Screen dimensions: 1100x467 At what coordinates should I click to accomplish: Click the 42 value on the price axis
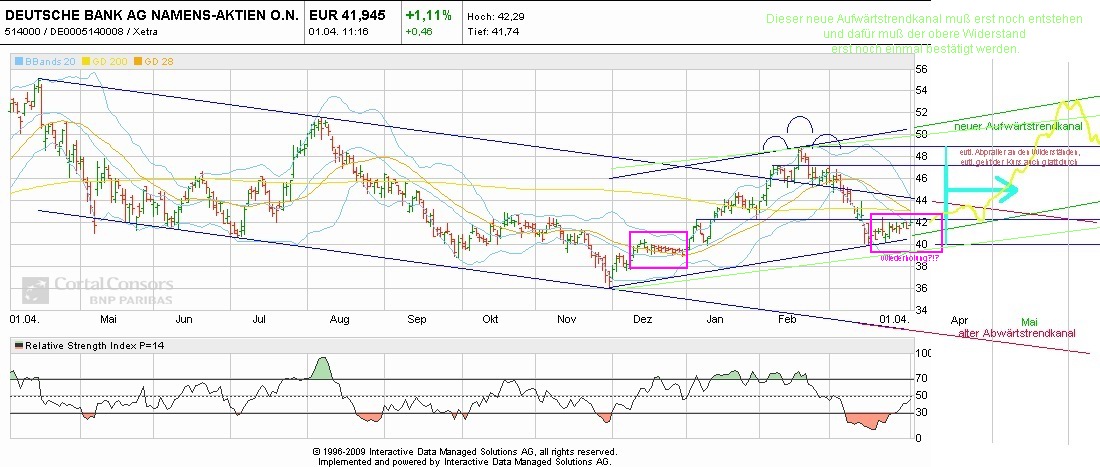[x=921, y=222]
